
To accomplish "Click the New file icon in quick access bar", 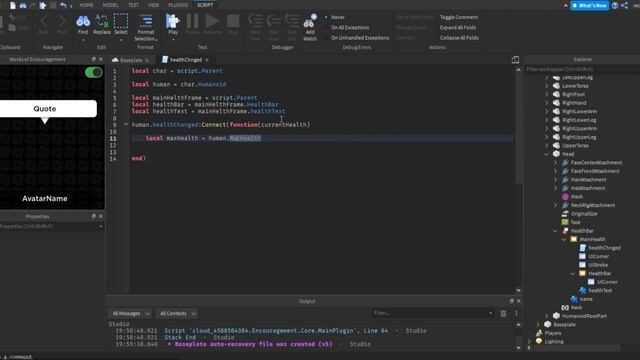I will 13,5.
